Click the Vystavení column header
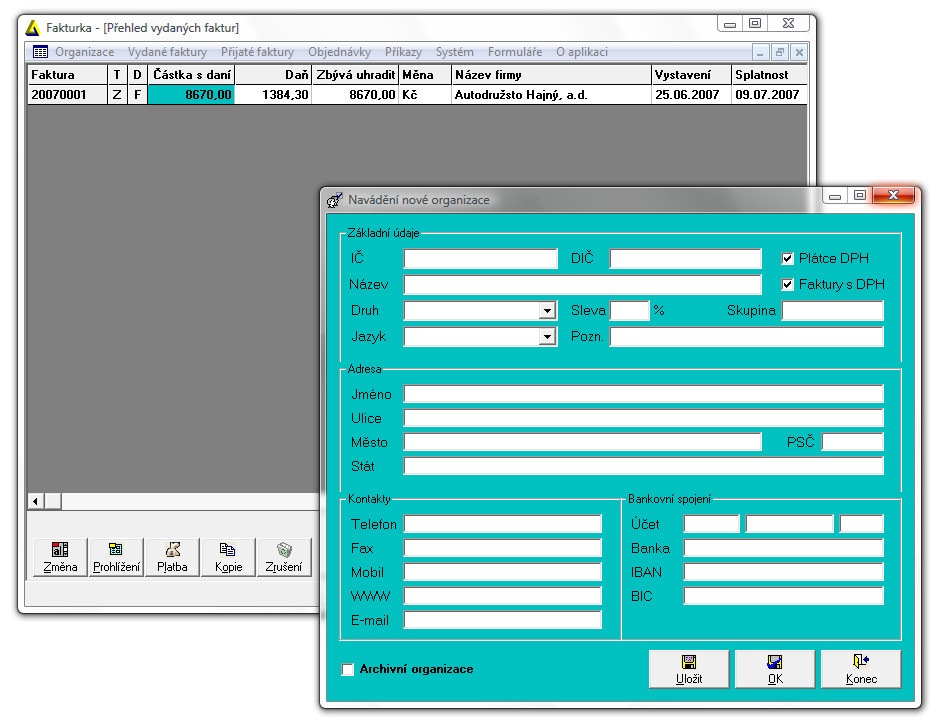This screenshot has height=727, width=937. click(x=691, y=75)
